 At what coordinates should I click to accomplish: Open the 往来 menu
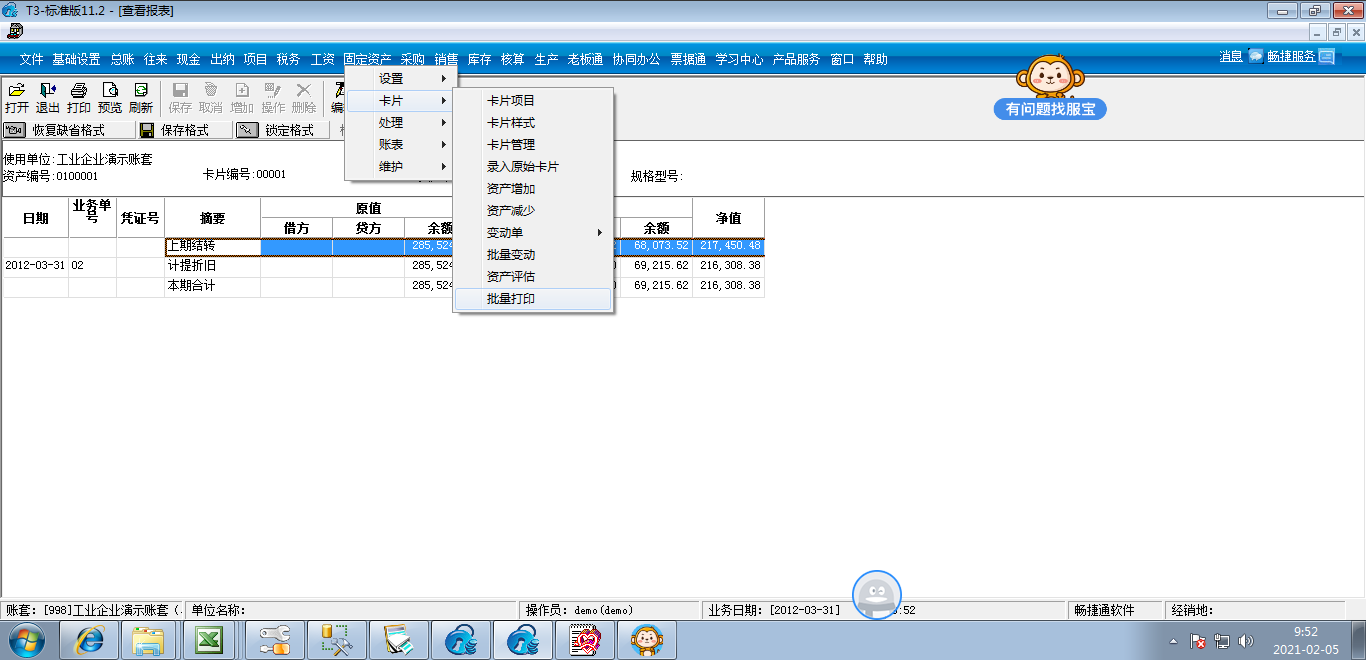[155, 60]
